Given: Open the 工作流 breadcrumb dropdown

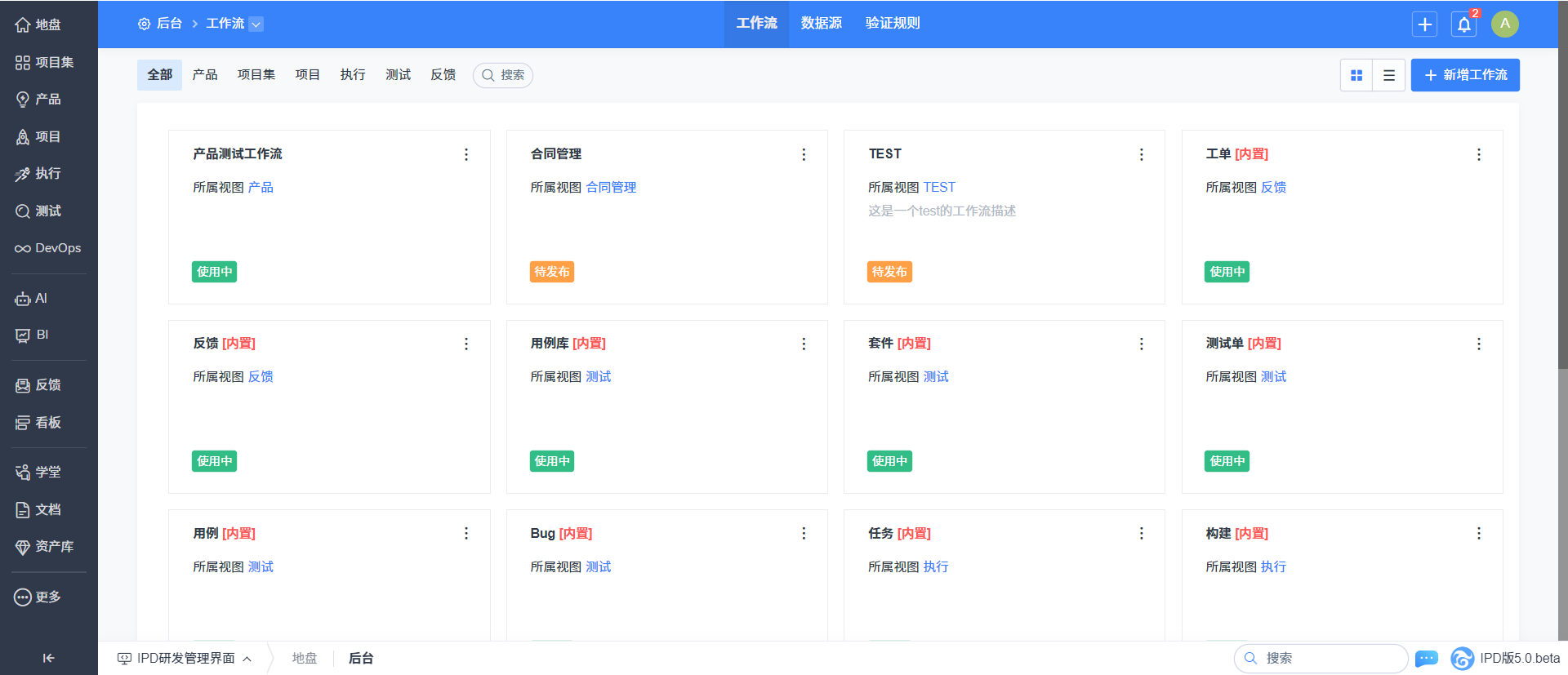Looking at the screenshot, I should click(256, 24).
